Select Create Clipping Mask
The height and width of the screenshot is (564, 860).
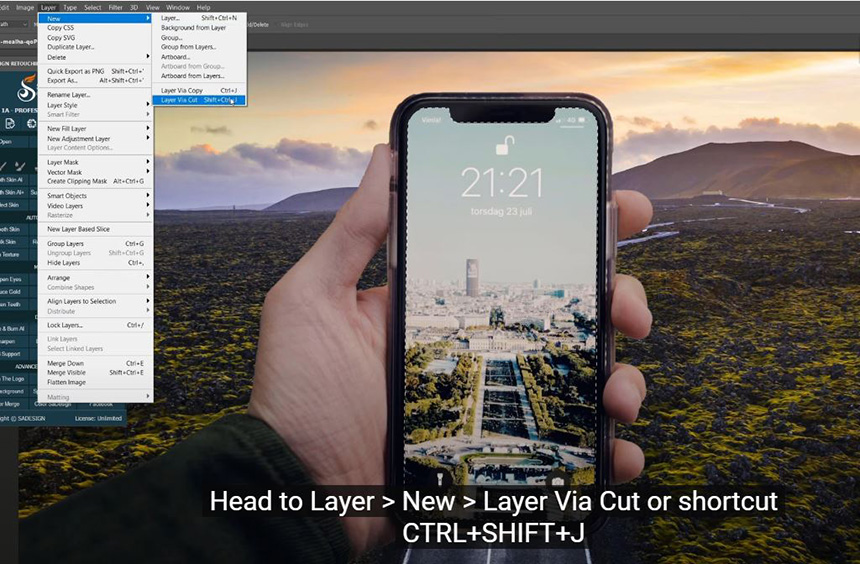pos(95,181)
